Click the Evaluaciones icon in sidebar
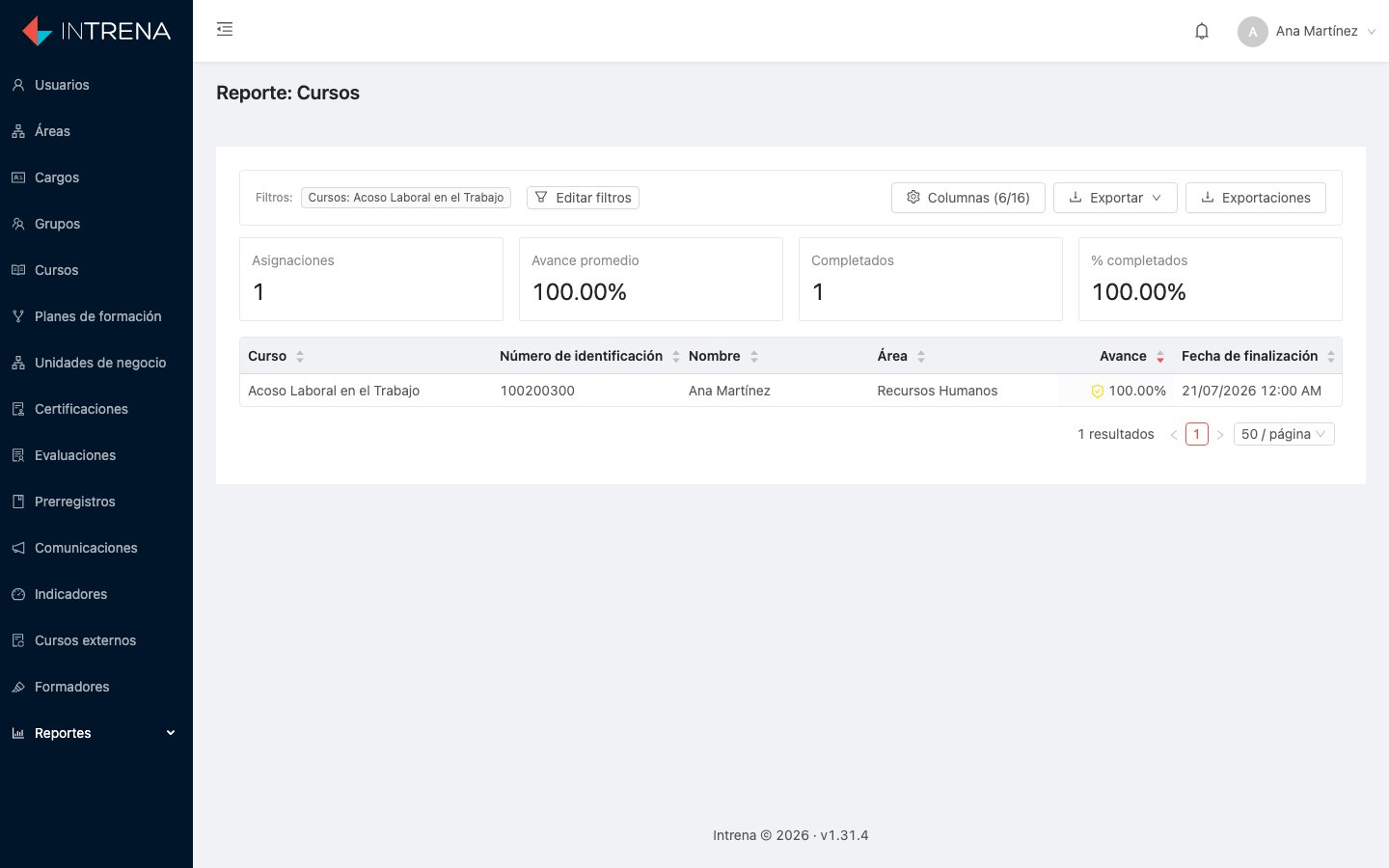The image size is (1389, 868). [18, 455]
